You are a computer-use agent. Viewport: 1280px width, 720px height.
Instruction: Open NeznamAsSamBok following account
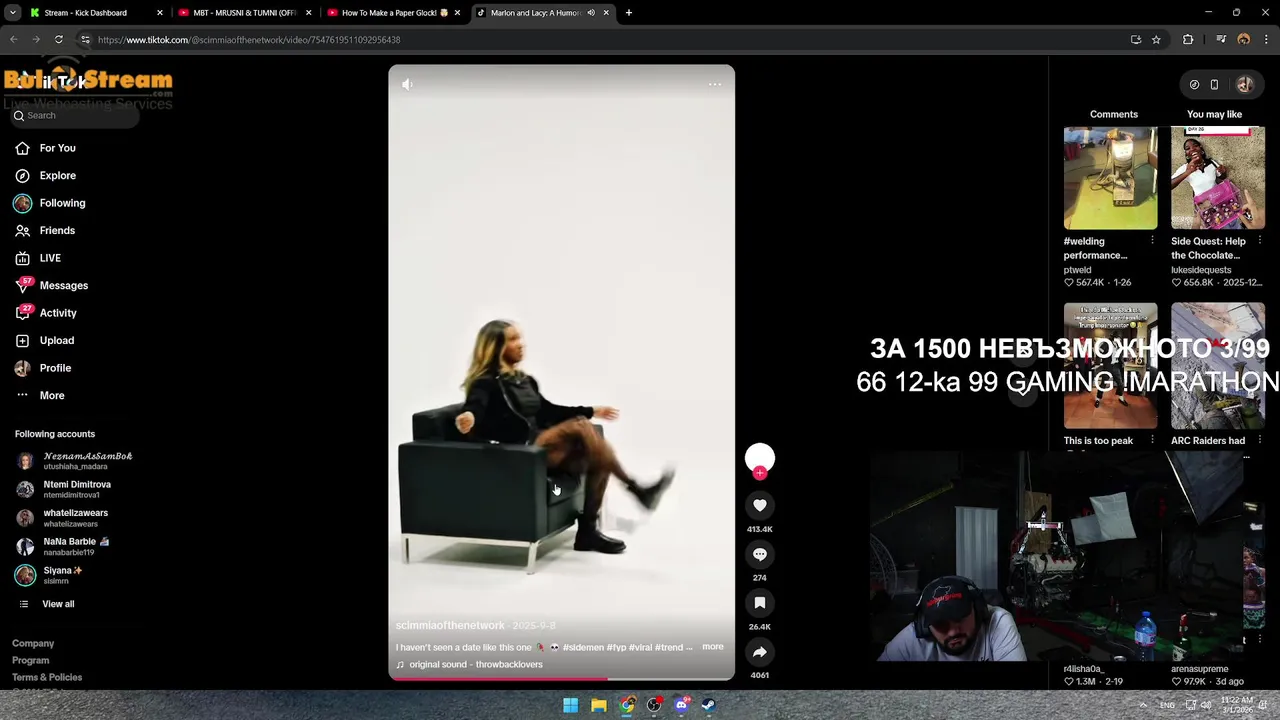point(75,461)
